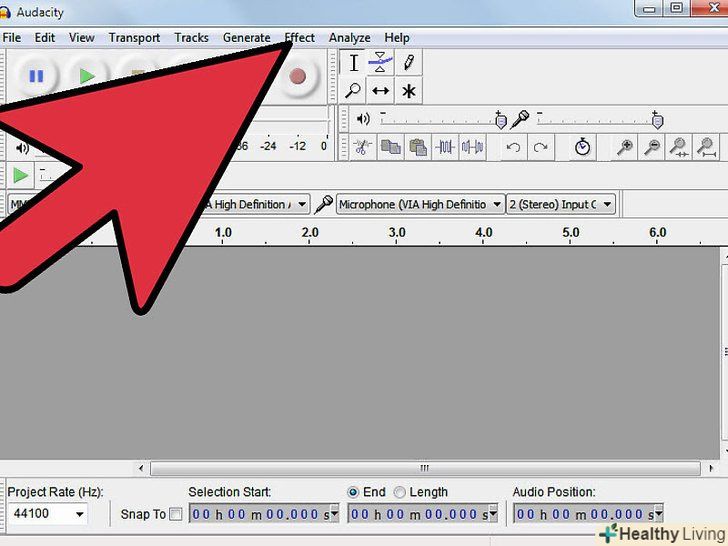Click the horizontal scrollbar thumb
This screenshot has height=546, width=728.
point(425,468)
